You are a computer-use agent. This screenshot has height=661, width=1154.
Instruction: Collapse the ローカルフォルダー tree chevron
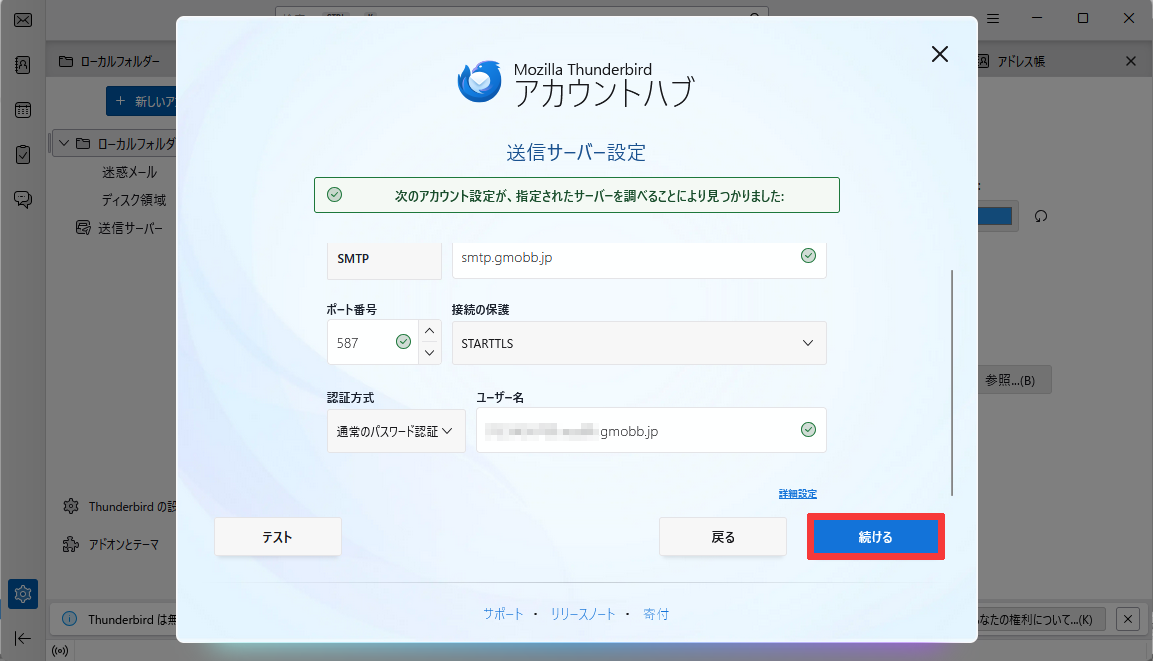pos(62,142)
